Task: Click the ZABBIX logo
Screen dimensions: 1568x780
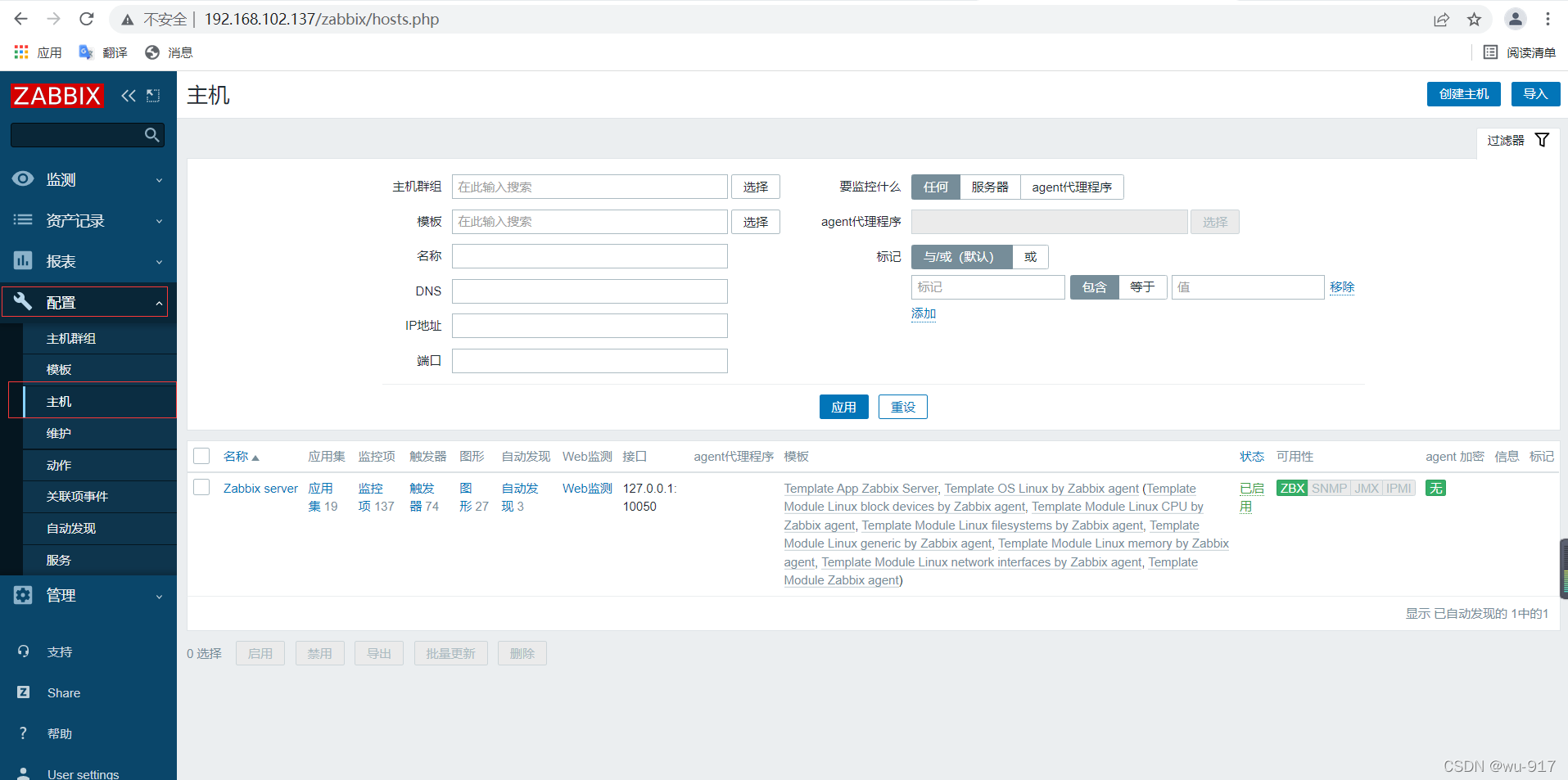Action: click(57, 96)
